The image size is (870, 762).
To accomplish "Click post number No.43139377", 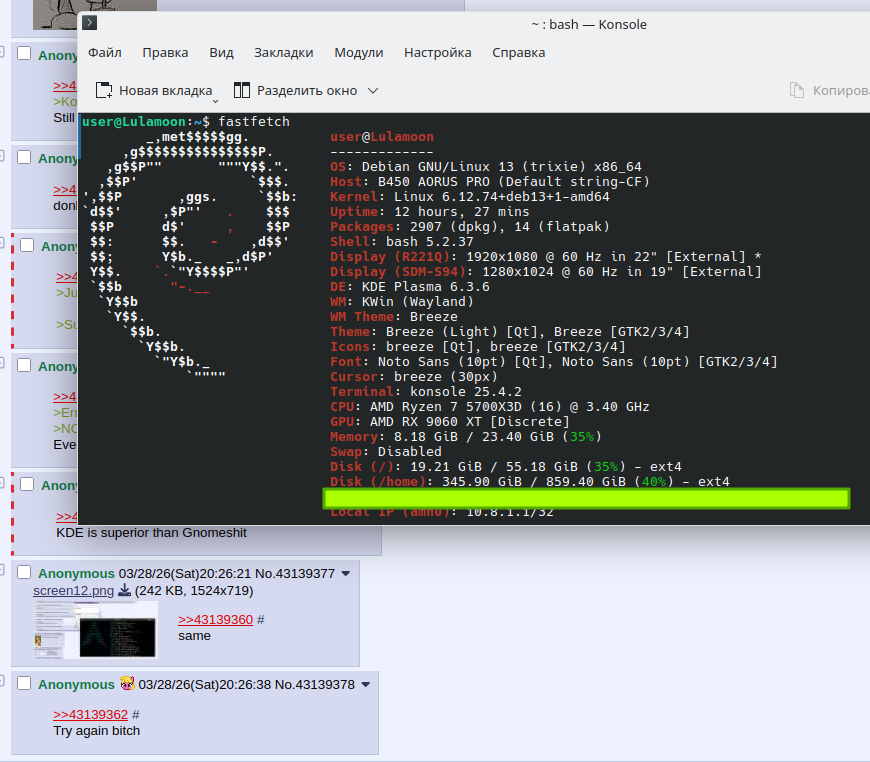I will tap(295, 573).
